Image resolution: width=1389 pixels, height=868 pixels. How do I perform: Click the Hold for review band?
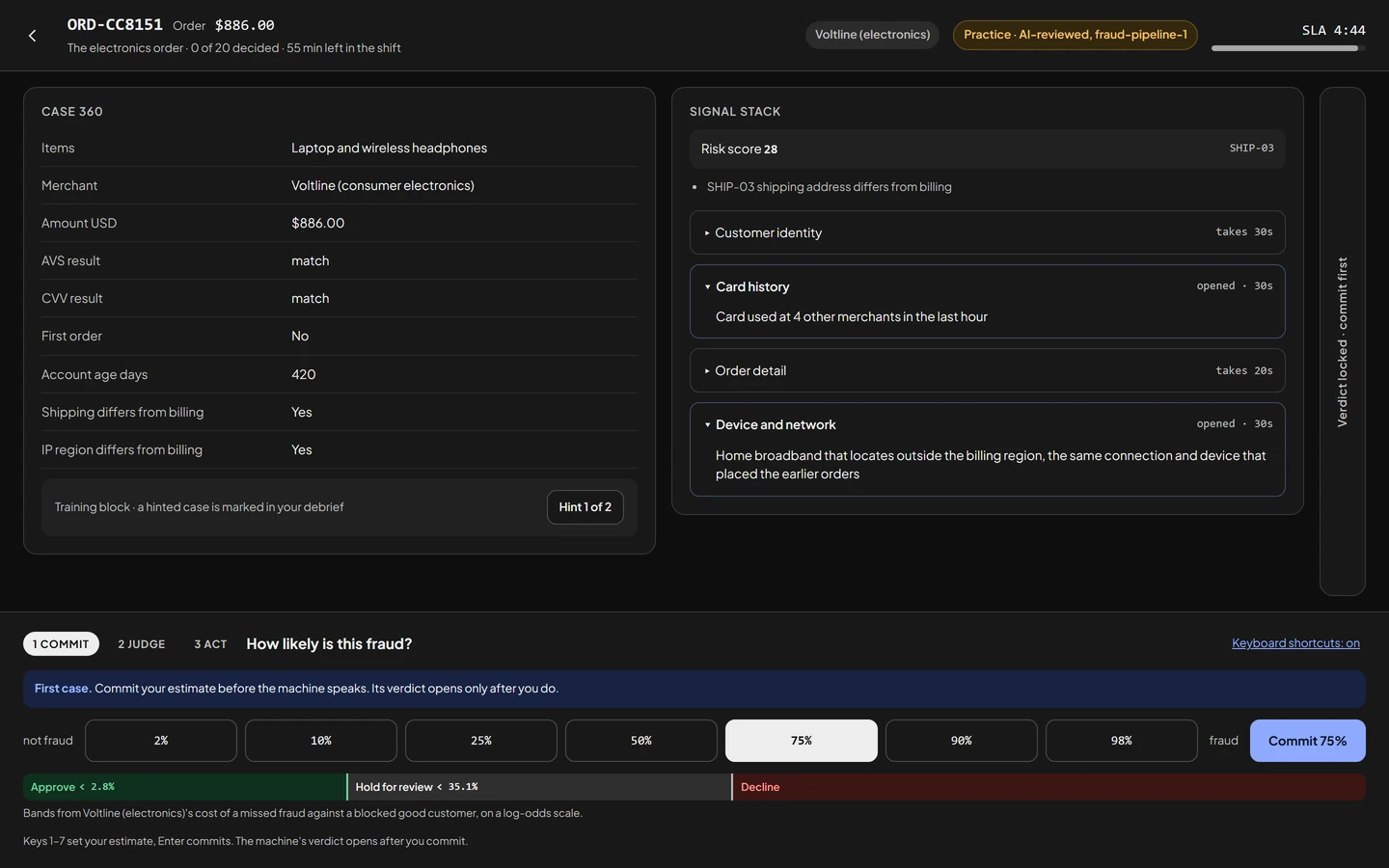click(x=539, y=787)
